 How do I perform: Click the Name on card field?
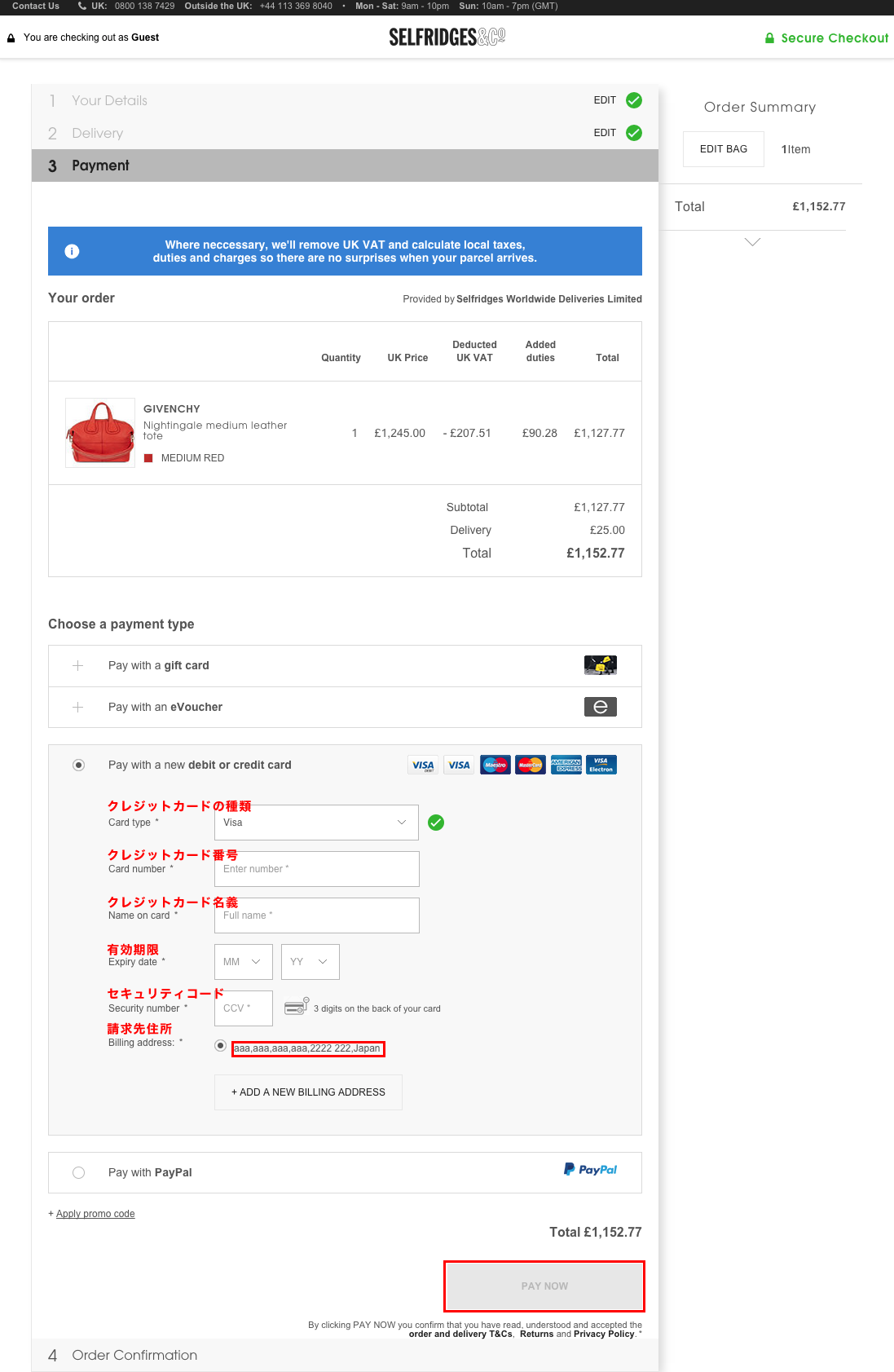pos(316,915)
